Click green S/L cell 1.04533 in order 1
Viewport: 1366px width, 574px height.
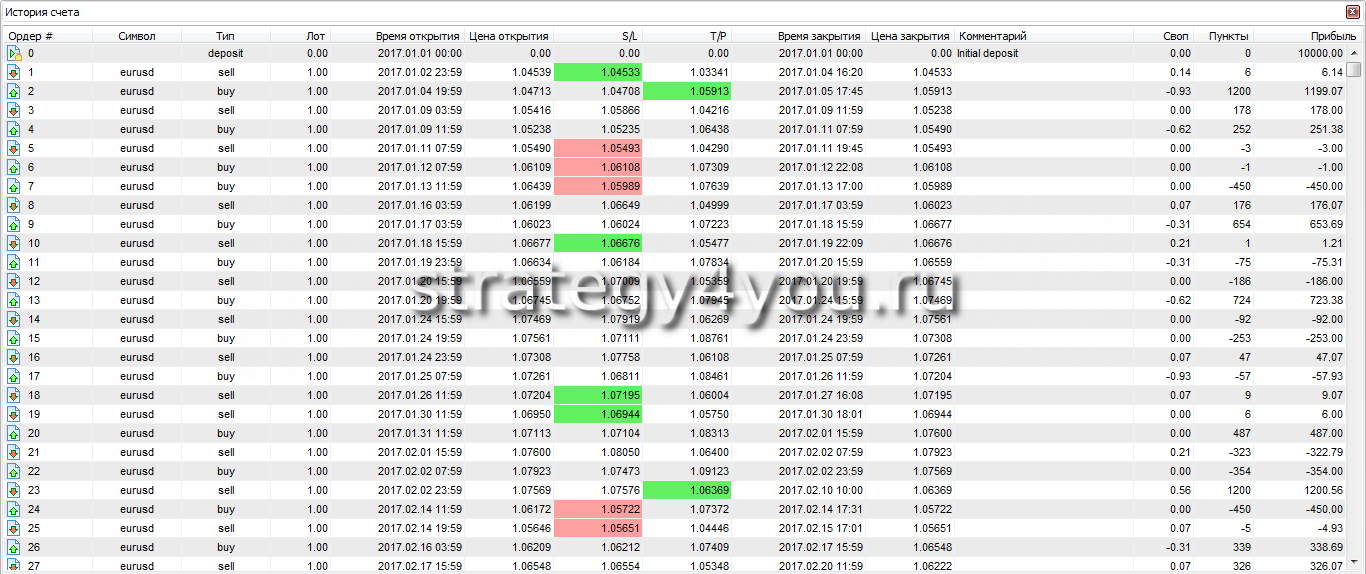597,72
